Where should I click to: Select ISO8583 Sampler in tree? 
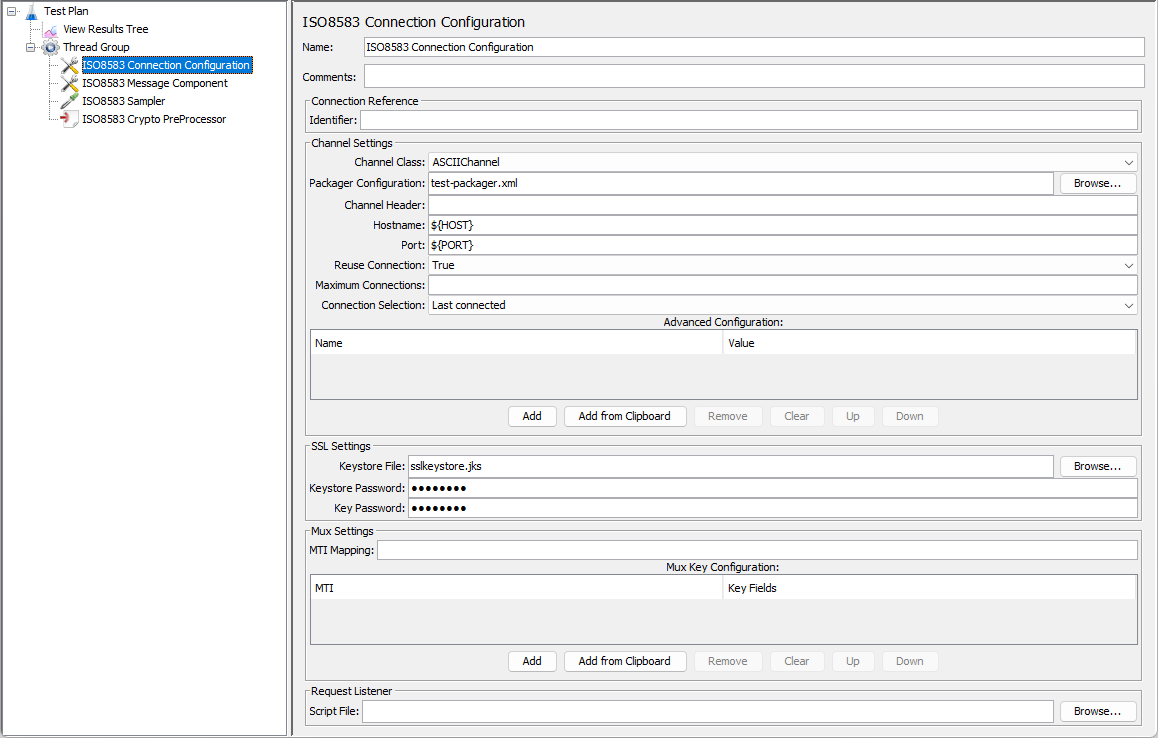(x=123, y=101)
